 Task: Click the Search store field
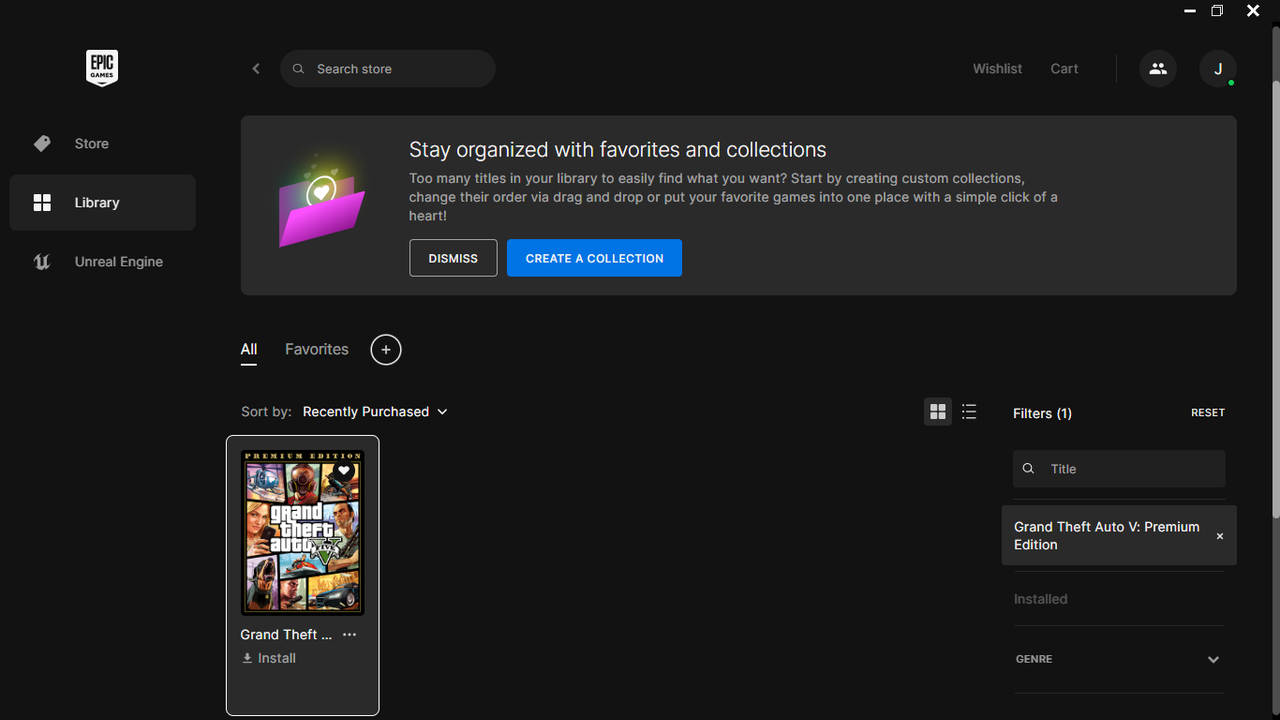point(388,69)
